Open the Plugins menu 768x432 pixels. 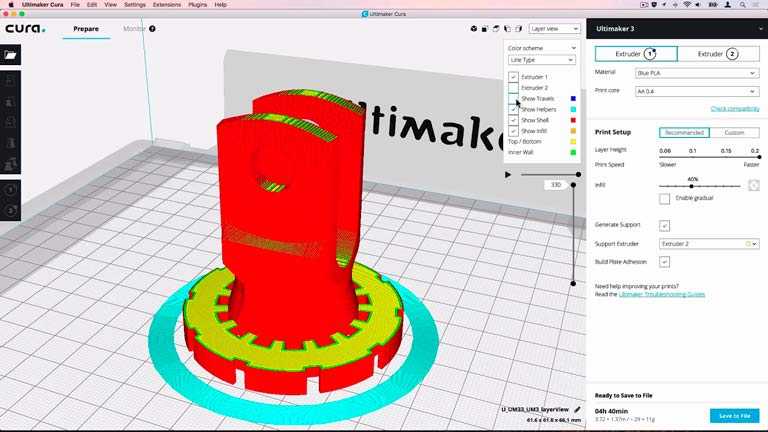197,4
